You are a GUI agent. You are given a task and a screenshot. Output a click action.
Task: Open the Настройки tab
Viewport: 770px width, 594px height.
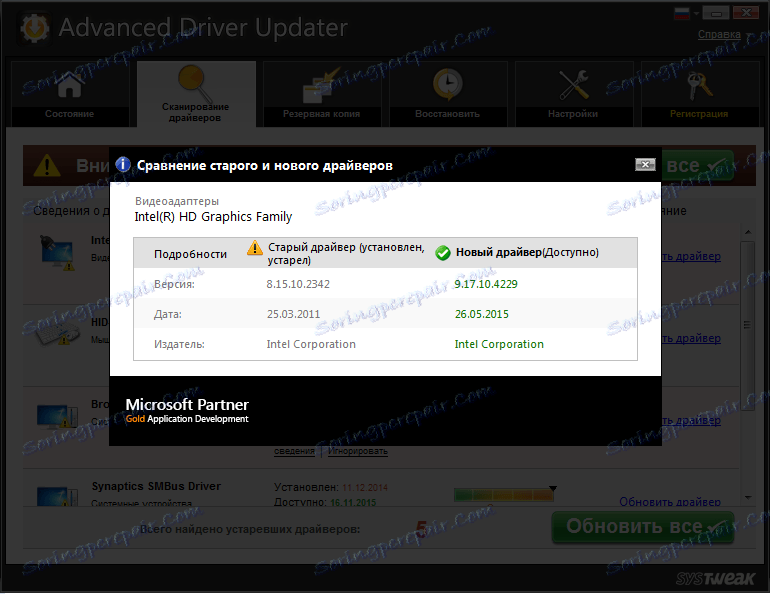[574, 94]
